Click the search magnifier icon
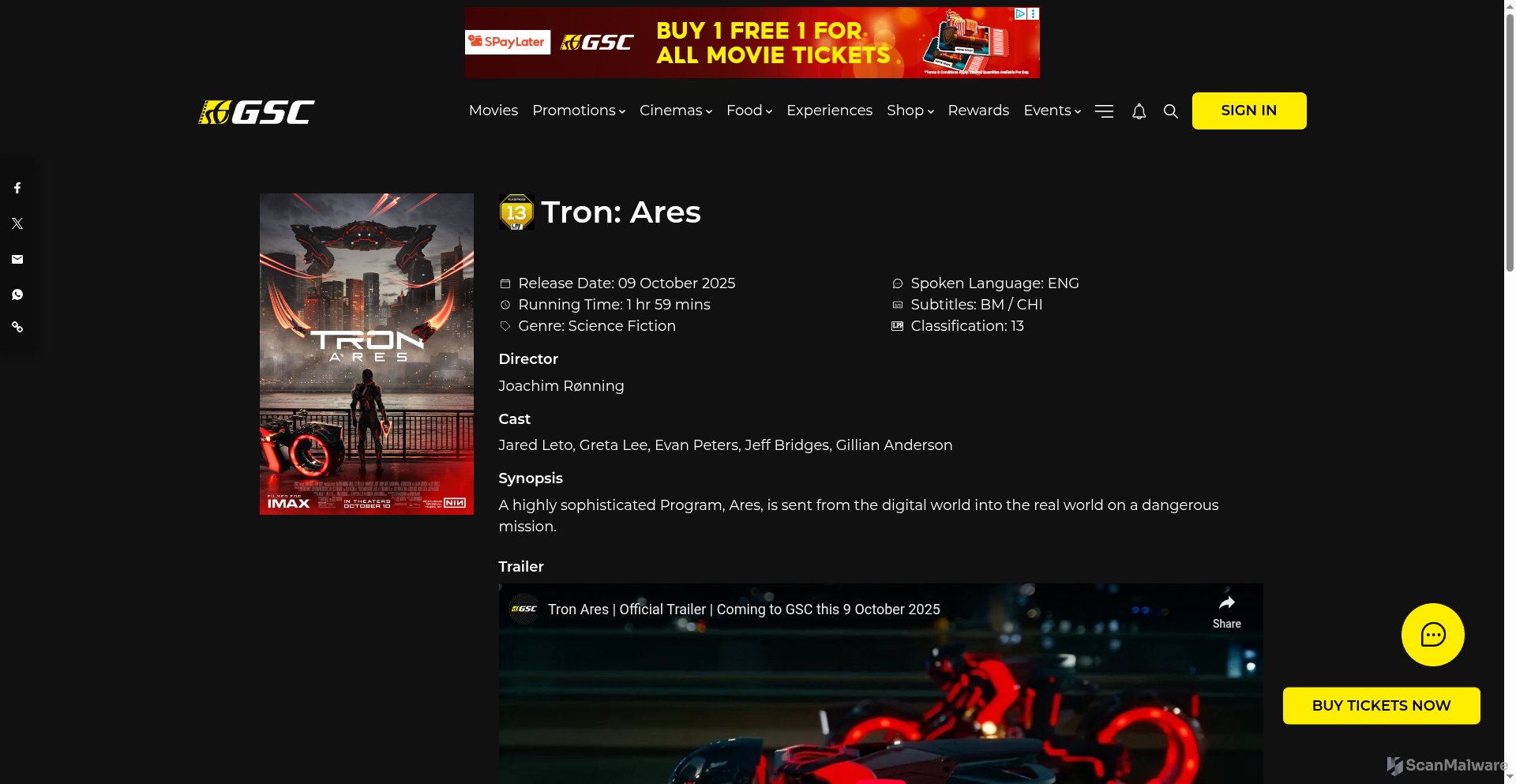 [x=1171, y=111]
